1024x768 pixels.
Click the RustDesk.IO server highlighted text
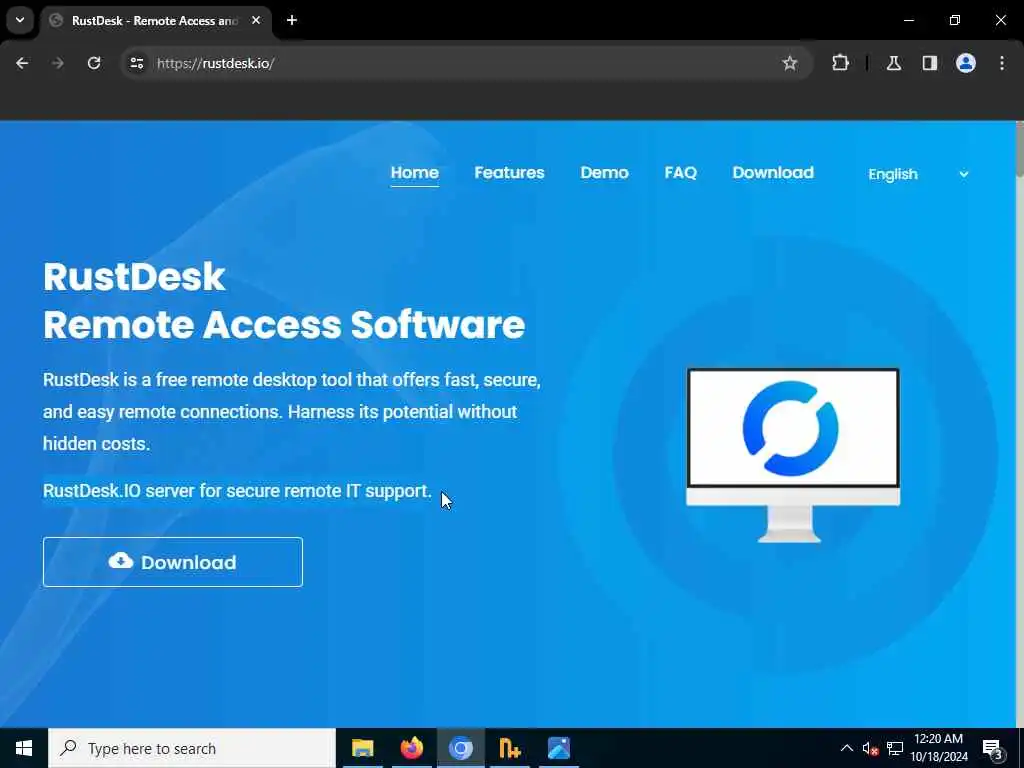click(x=237, y=491)
